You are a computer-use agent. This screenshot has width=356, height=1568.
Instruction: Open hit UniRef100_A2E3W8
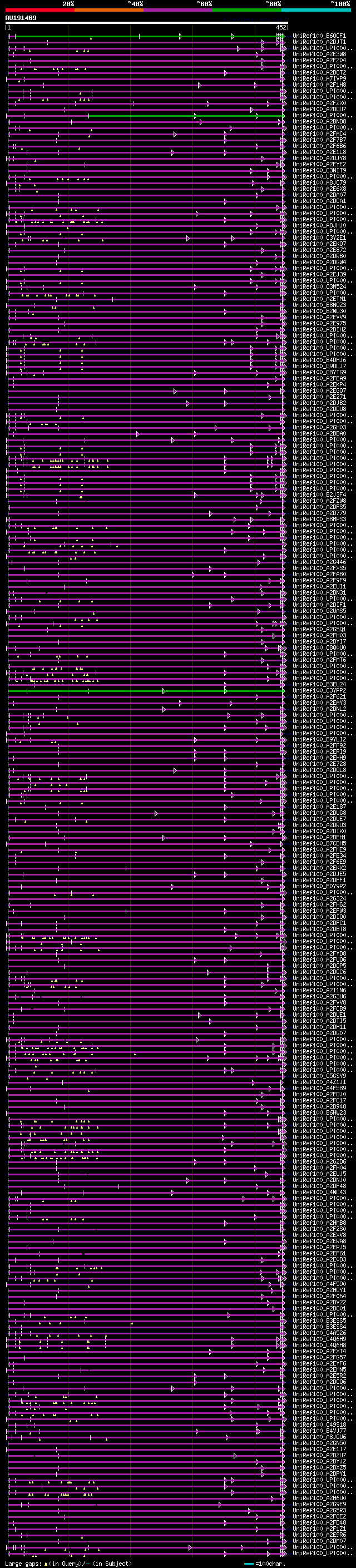coord(319,54)
